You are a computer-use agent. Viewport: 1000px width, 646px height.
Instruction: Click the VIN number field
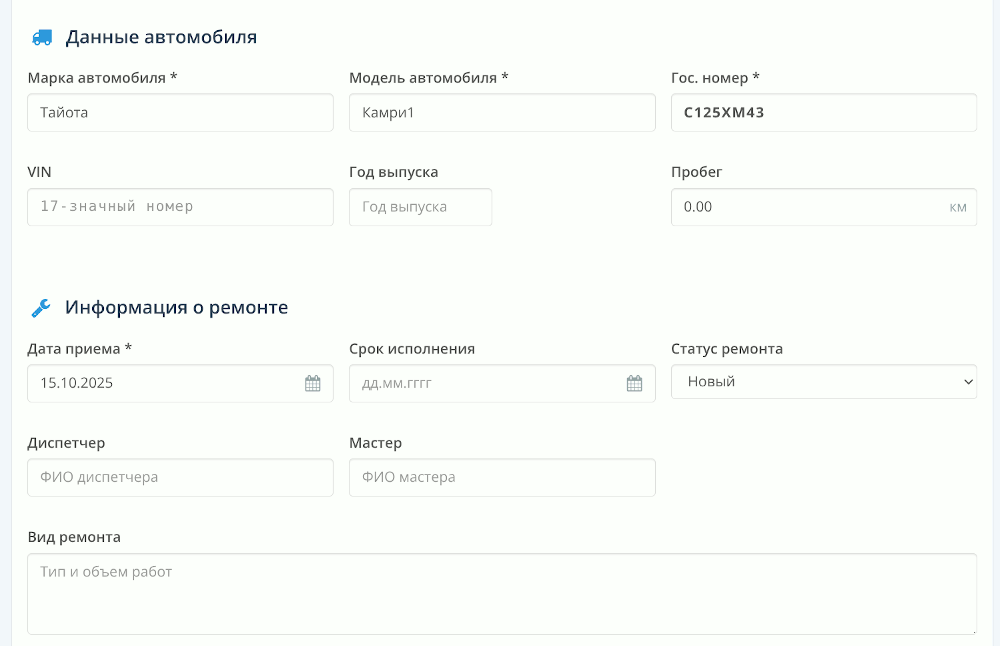click(180, 207)
